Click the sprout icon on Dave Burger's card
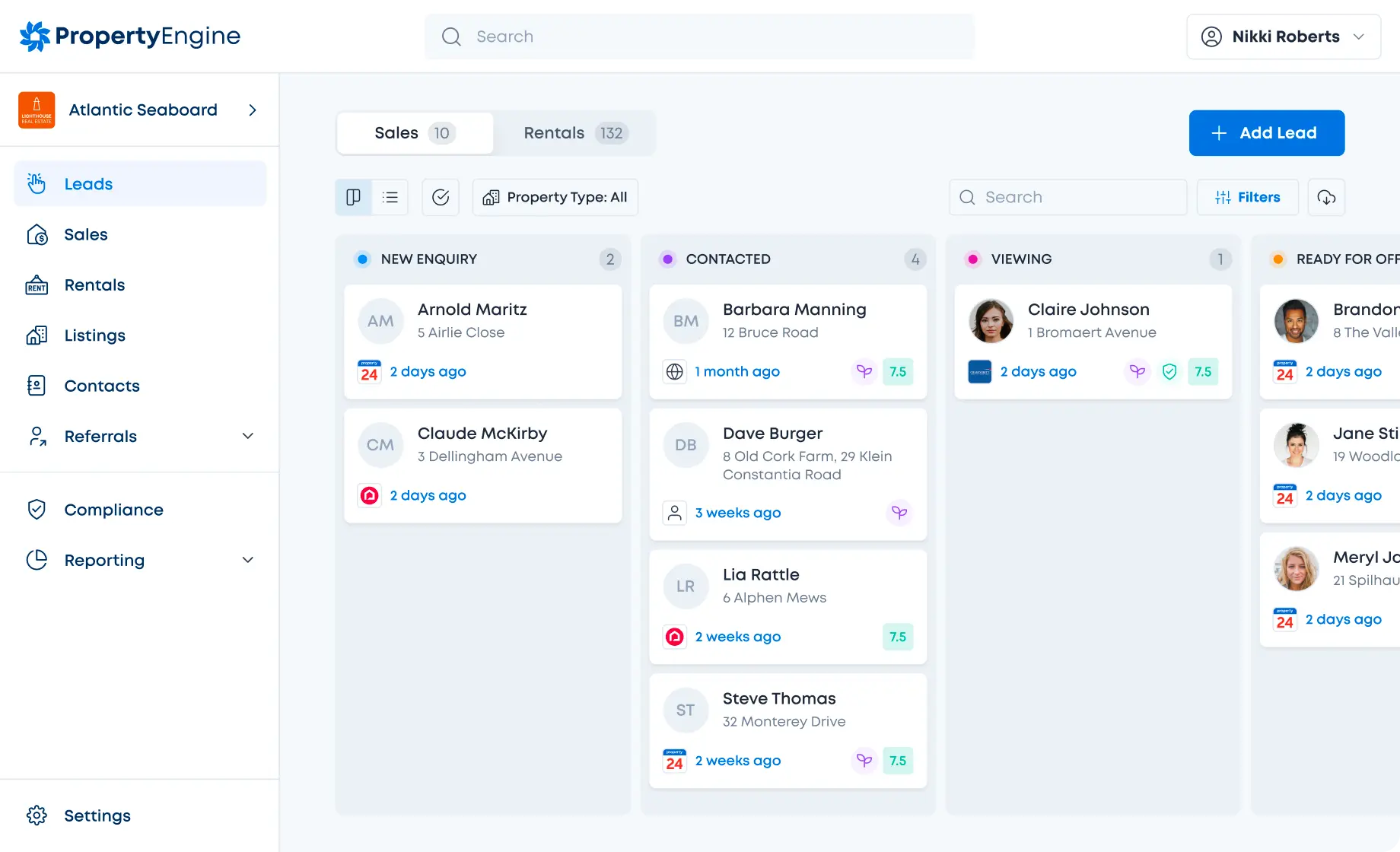1400x852 pixels. (899, 513)
